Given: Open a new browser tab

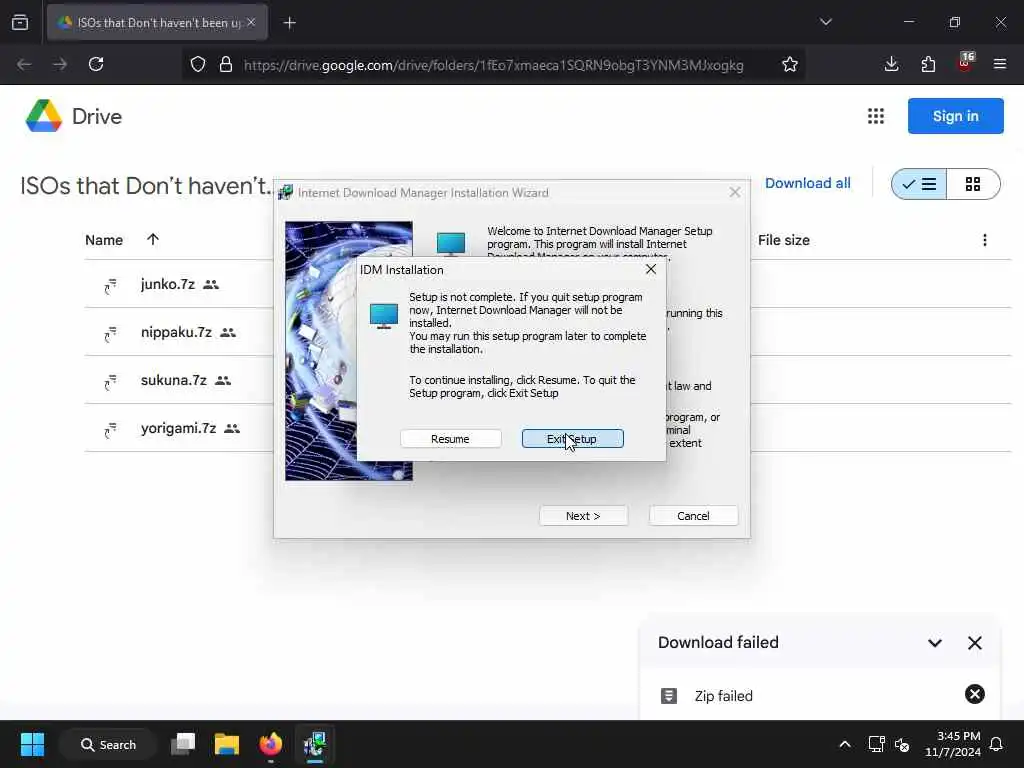Looking at the screenshot, I should (290, 23).
